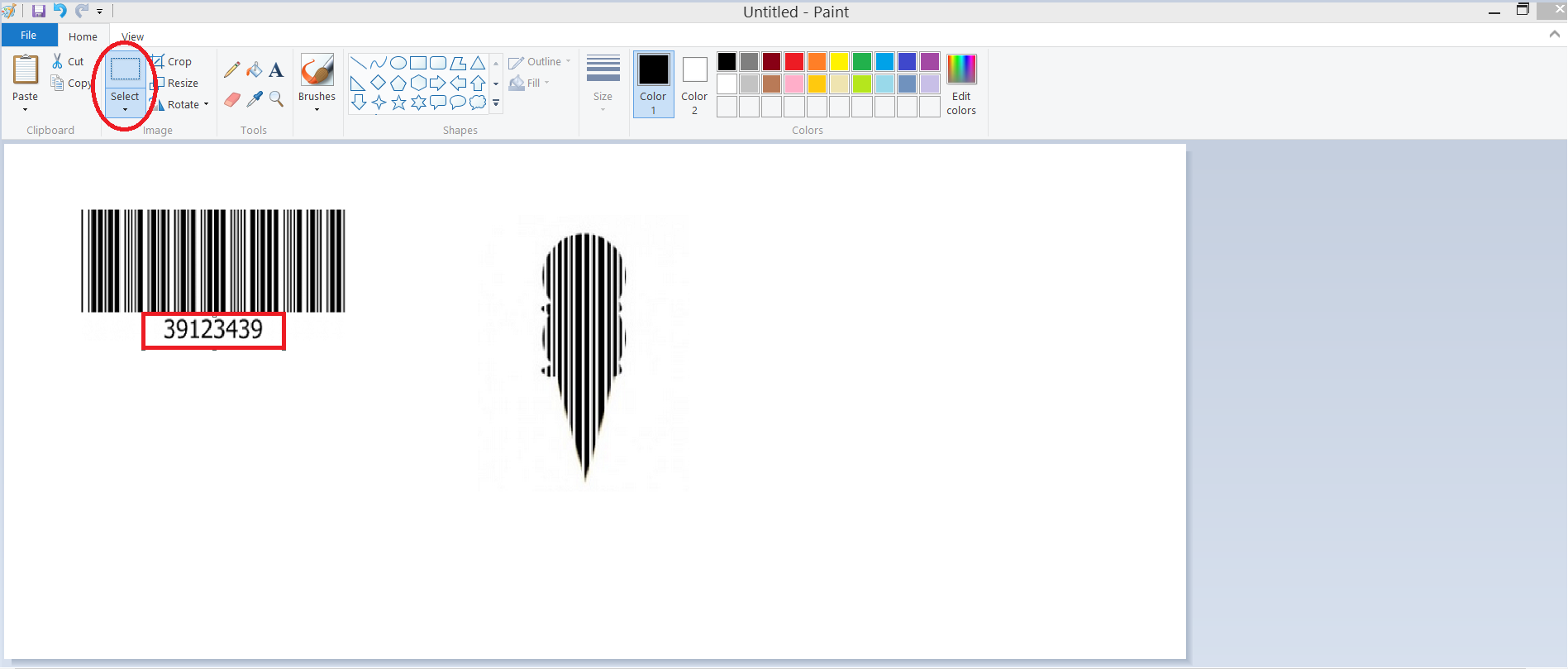The width and height of the screenshot is (1568, 669).
Task: Collapse the ribbon with the chevron
Action: pos(1555,34)
